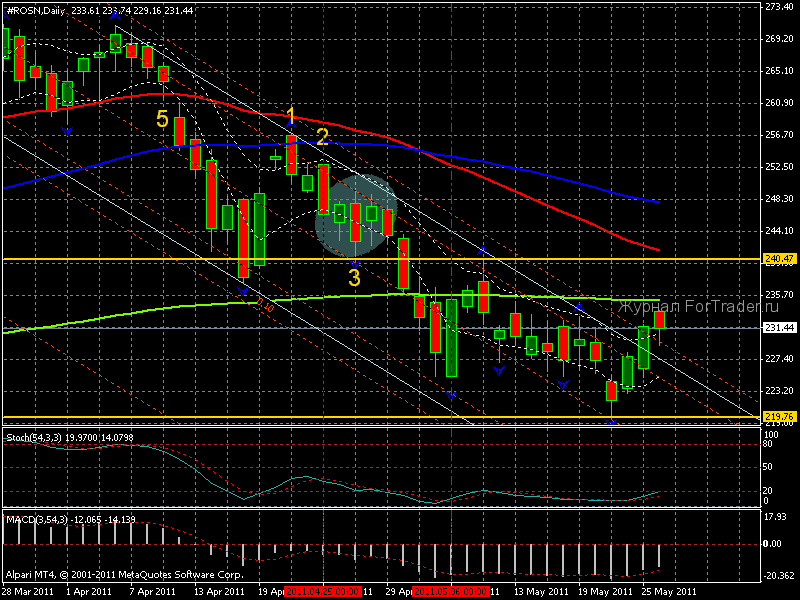Select the 256.70 price axis label
The width and height of the screenshot is (800, 600).
(x=779, y=135)
